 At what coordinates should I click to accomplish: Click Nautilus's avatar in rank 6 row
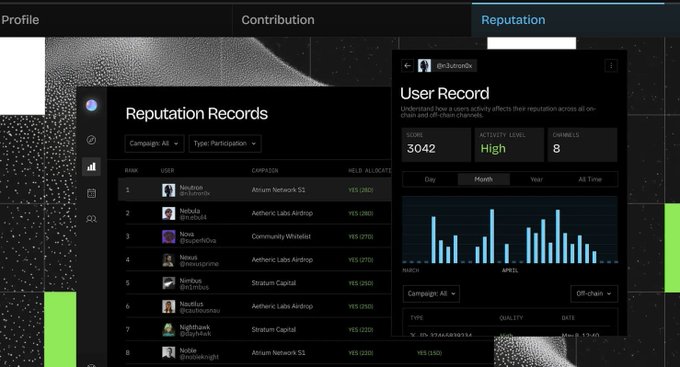click(168, 307)
